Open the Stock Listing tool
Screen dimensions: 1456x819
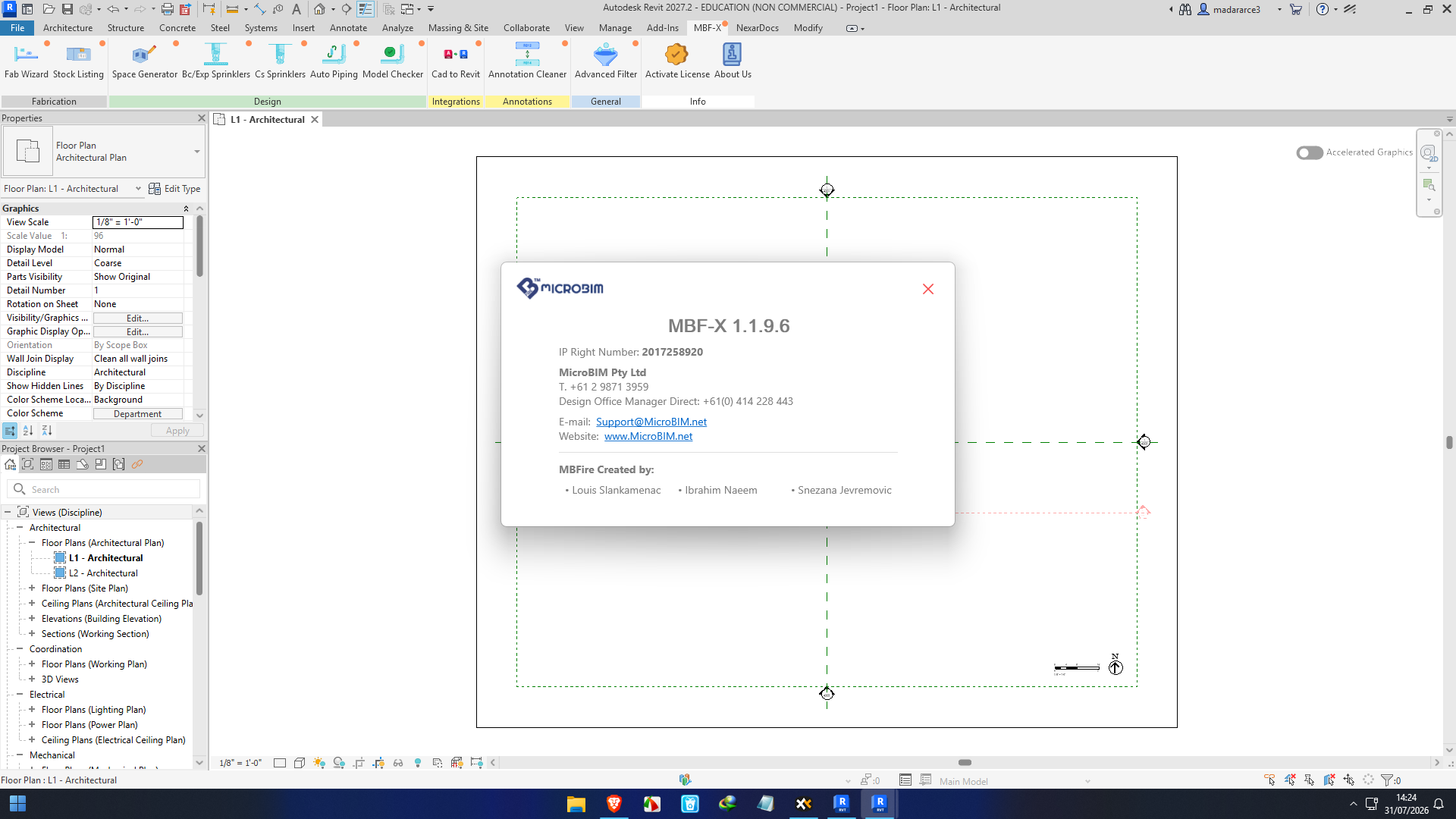[78, 61]
